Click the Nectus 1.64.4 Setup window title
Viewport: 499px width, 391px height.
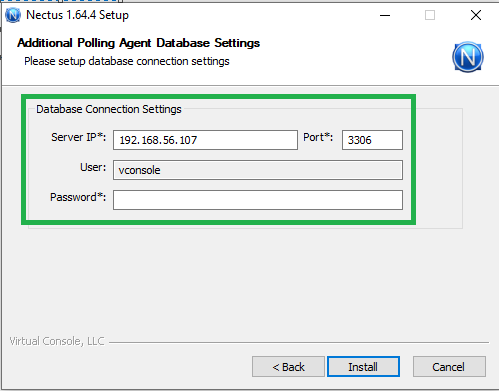pos(77,15)
